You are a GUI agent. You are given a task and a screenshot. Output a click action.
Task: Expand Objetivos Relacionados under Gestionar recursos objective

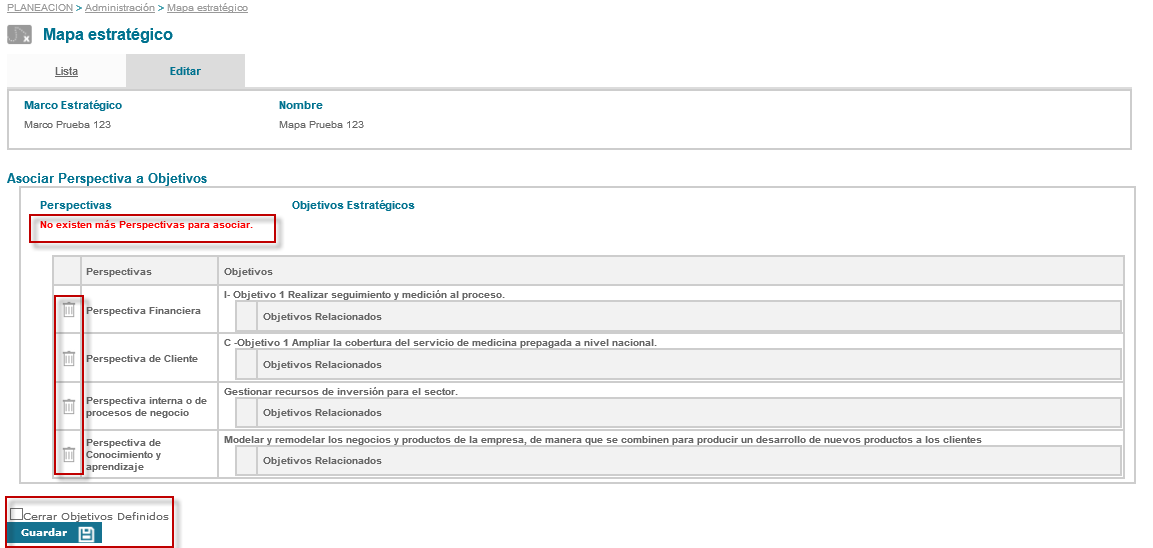pyautogui.click(x=322, y=413)
